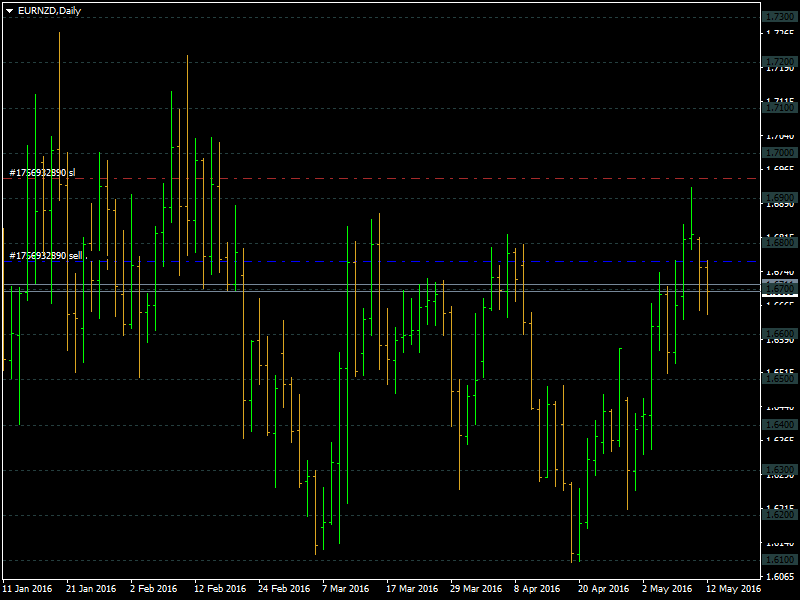This screenshot has width=800, height=600.
Task: Open the chart dropdown triangle beside EURNZD,Daily
Action: pyautogui.click(x=9, y=11)
